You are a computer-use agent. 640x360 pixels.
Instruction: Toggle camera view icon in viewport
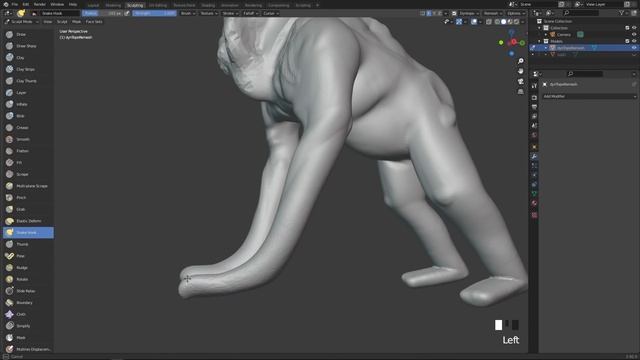[520, 82]
